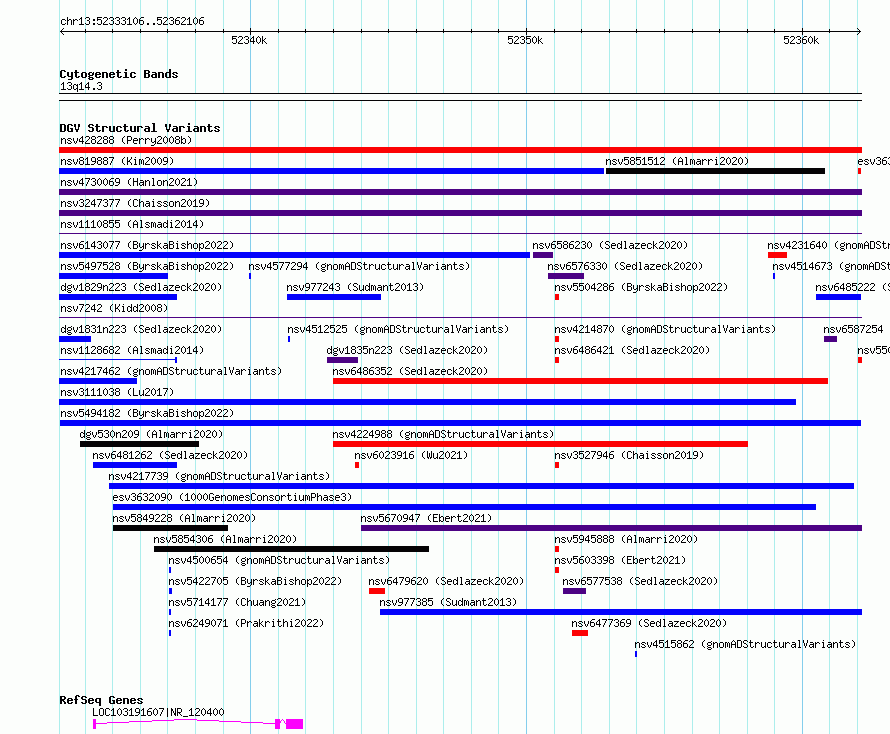This screenshot has width=890, height=734.
Task: Click nsv6143077 (ByrskaBishop2022) label
Action: (147, 245)
